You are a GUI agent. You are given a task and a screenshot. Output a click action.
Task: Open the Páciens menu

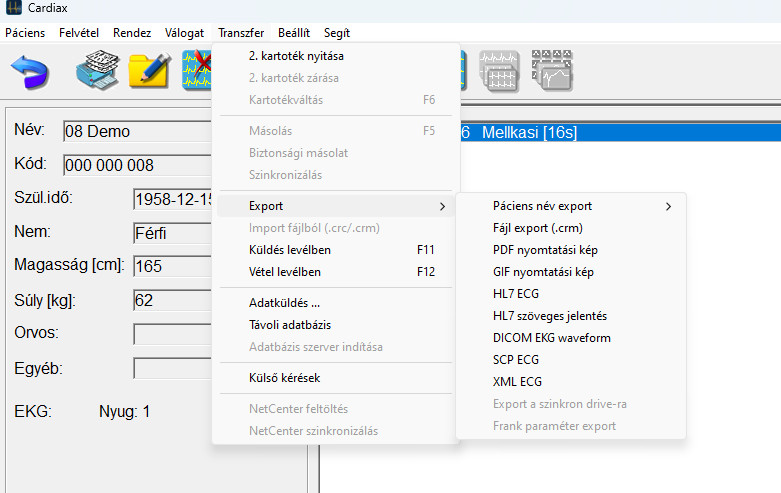tap(25, 33)
